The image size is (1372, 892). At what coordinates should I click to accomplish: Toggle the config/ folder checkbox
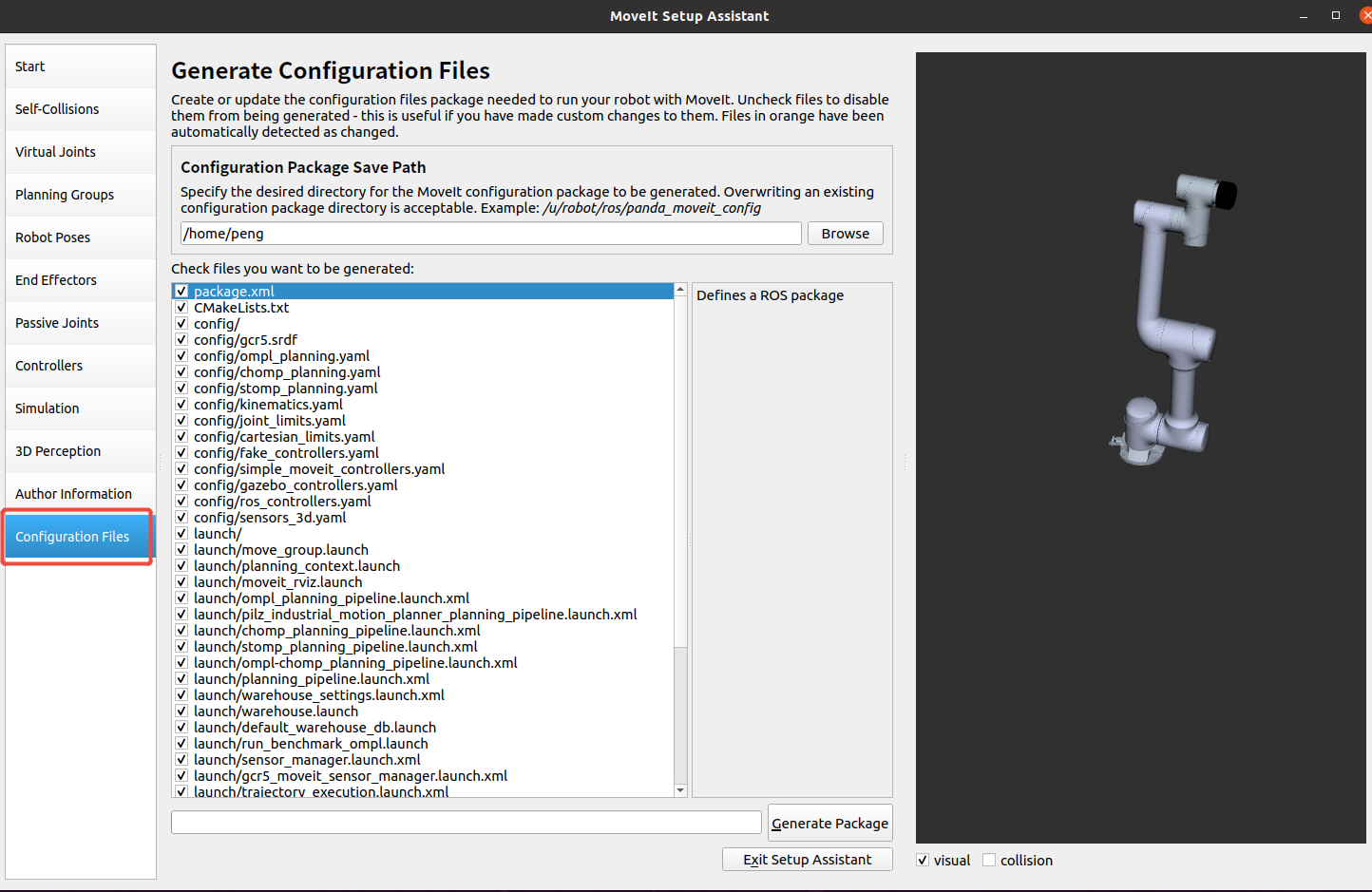tap(181, 324)
